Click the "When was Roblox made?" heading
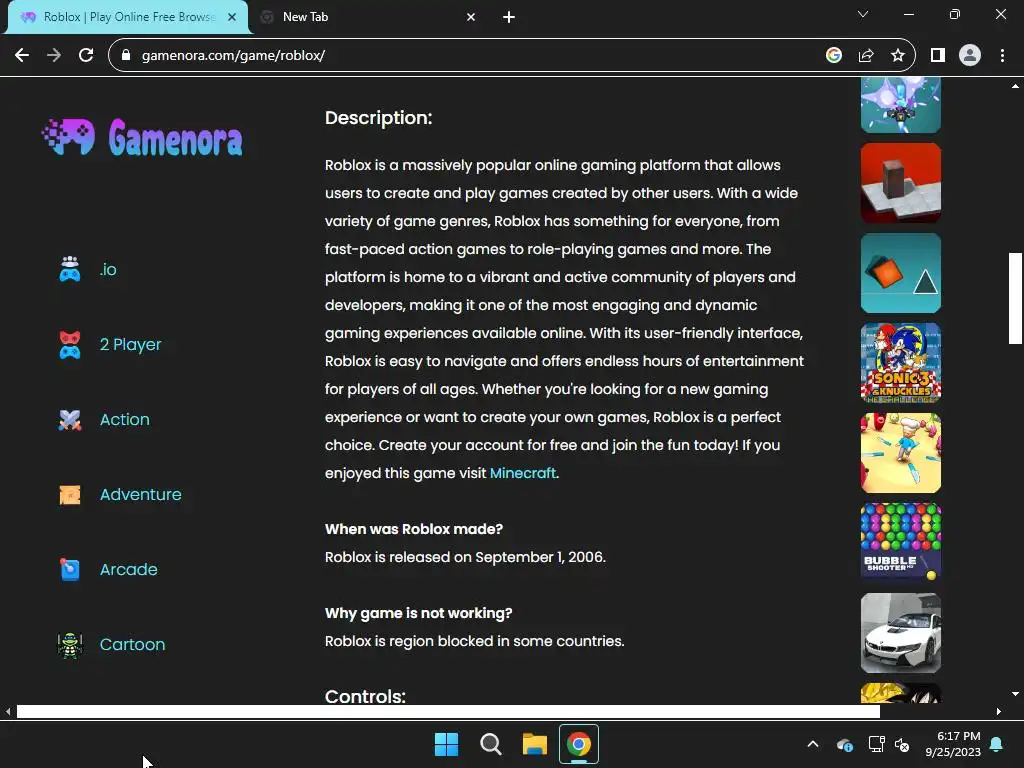Image resolution: width=1024 pixels, height=768 pixels. [414, 529]
